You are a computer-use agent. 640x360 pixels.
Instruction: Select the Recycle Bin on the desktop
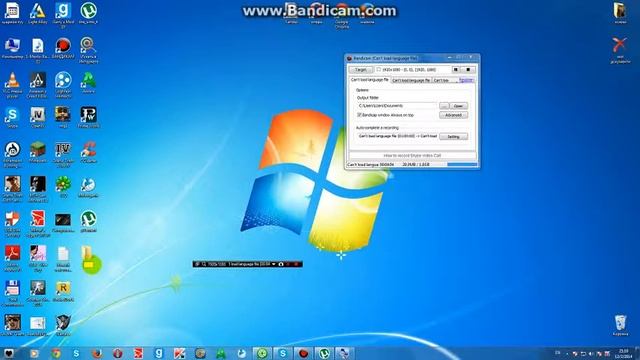coord(620,325)
